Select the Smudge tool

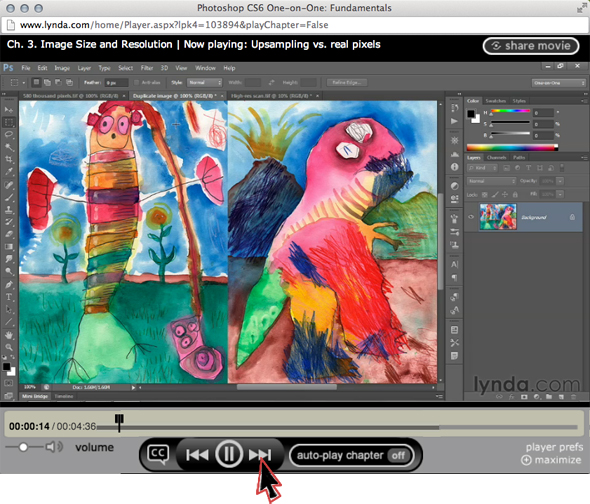click(x=9, y=259)
